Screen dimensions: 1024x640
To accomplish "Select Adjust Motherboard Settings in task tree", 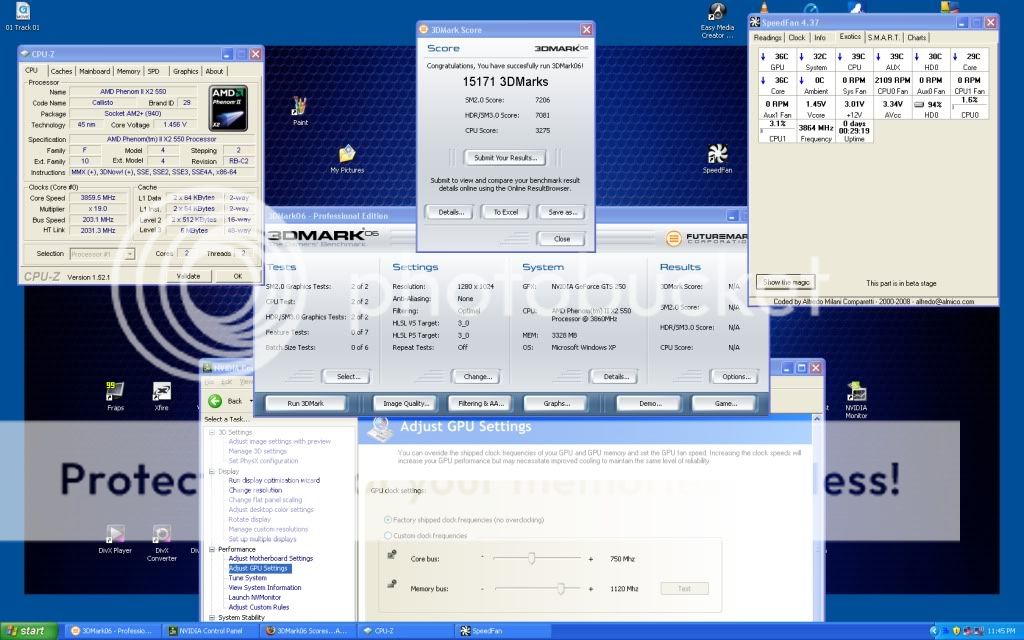I will 270,558.
